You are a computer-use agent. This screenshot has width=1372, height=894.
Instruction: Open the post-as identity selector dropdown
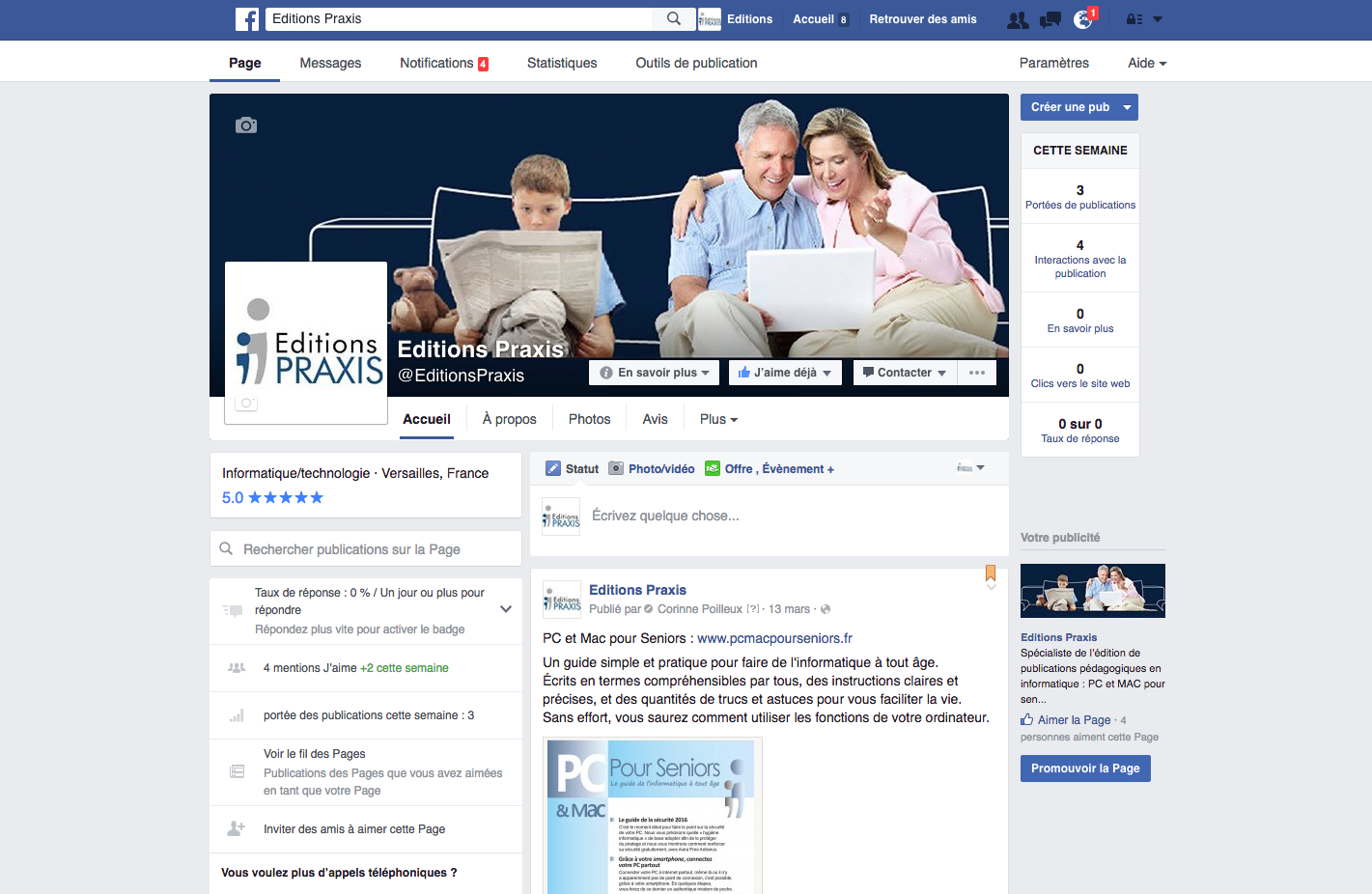970,468
